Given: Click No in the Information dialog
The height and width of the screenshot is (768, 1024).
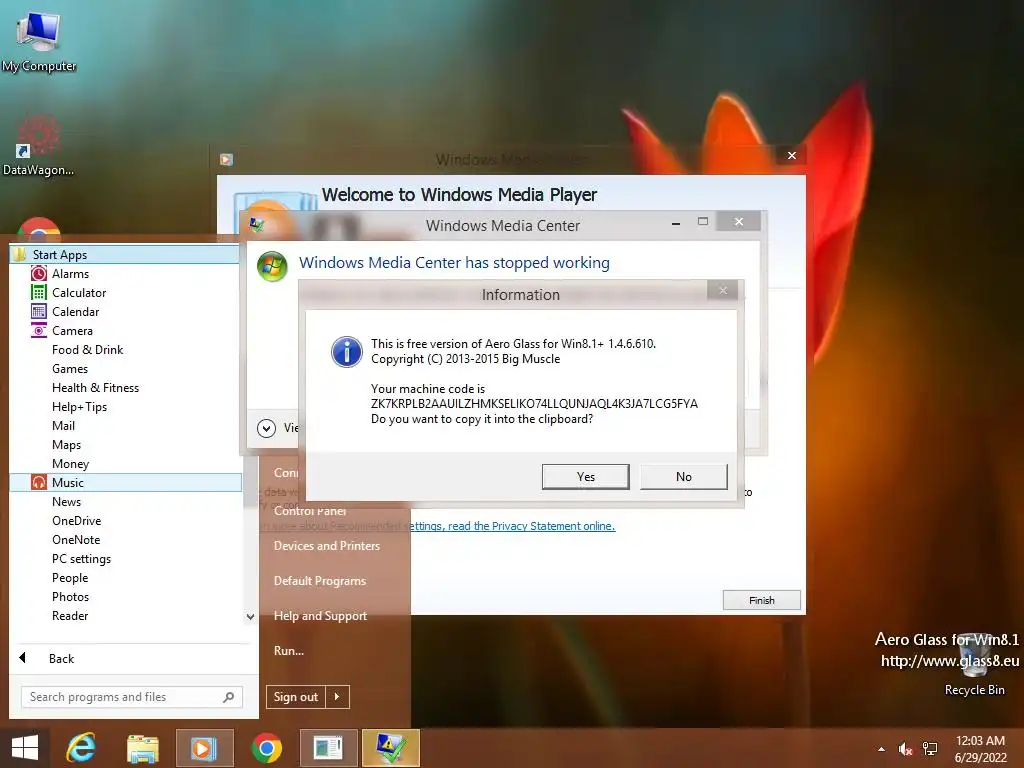Looking at the screenshot, I should (684, 477).
